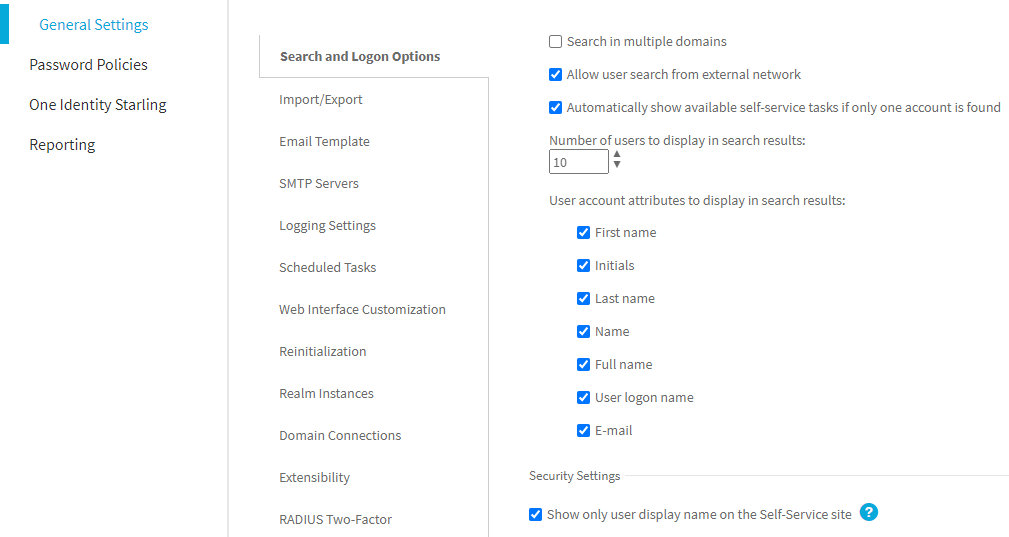Switch to RADIUS Two-Factor tab
The height and width of the screenshot is (537, 1009).
pyautogui.click(x=335, y=519)
